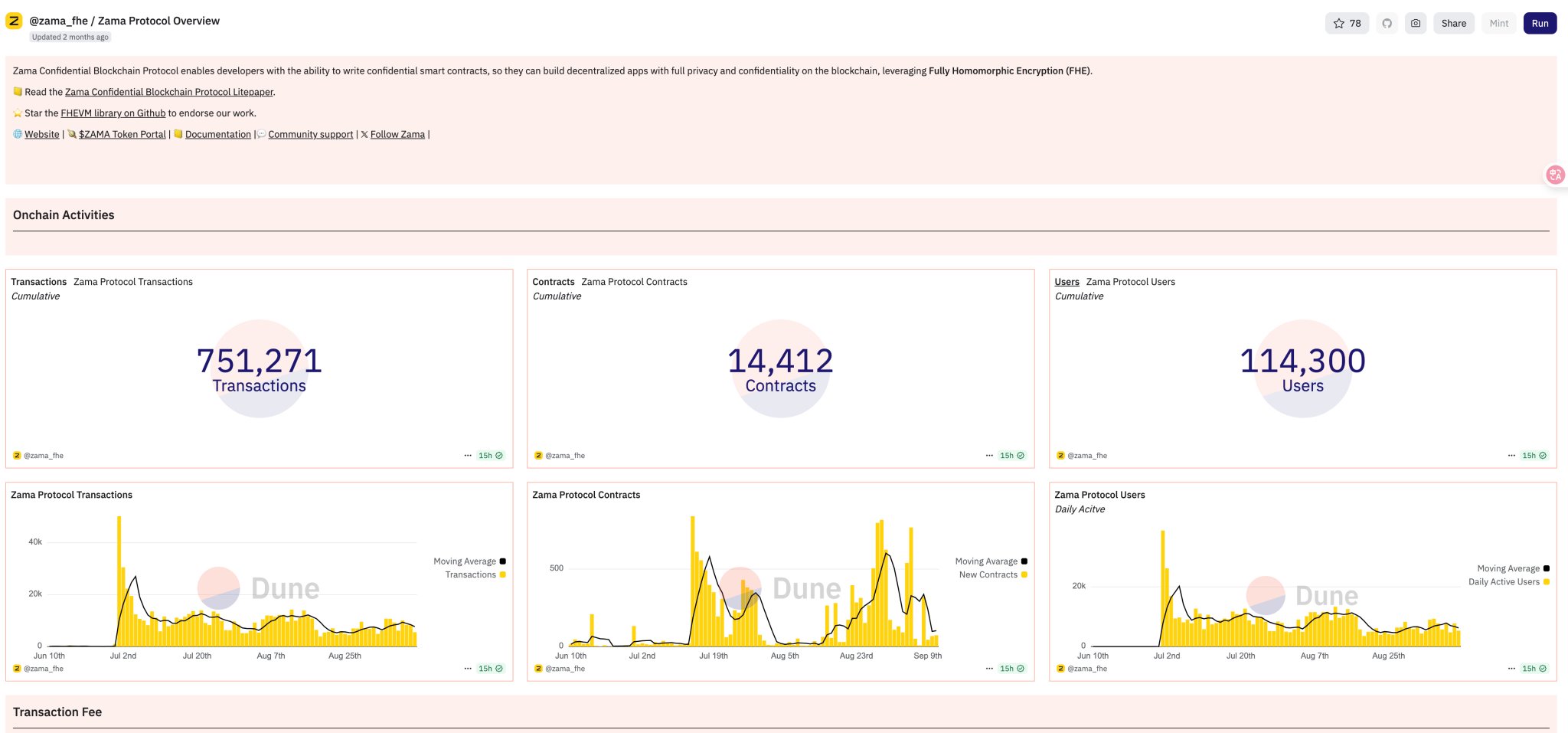The height and width of the screenshot is (733, 1568).
Task: Click the yellow Transactions legend color swatch
Action: pyautogui.click(x=503, y=574)
